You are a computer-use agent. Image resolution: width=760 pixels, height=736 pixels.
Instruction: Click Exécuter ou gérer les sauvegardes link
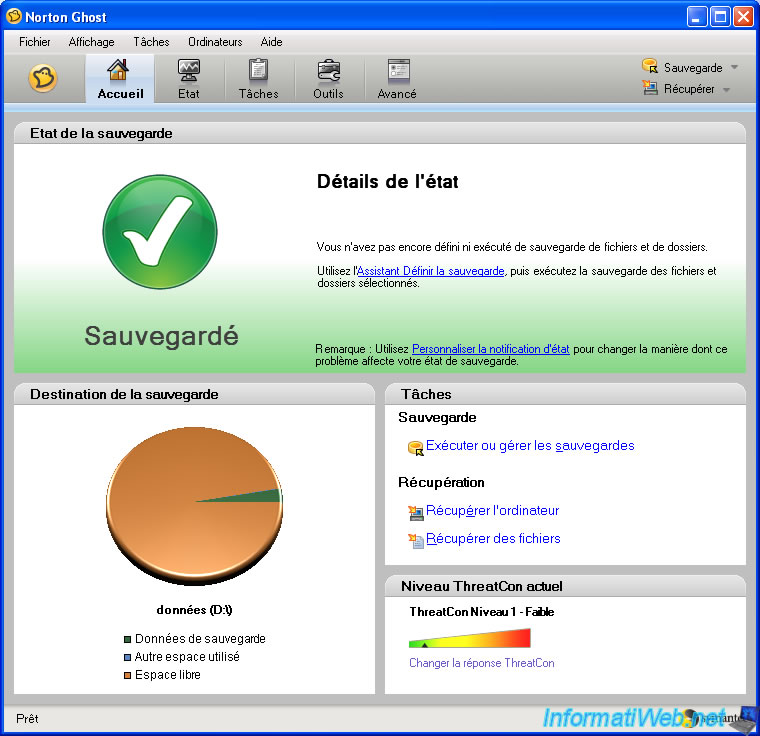pos(530,446)
